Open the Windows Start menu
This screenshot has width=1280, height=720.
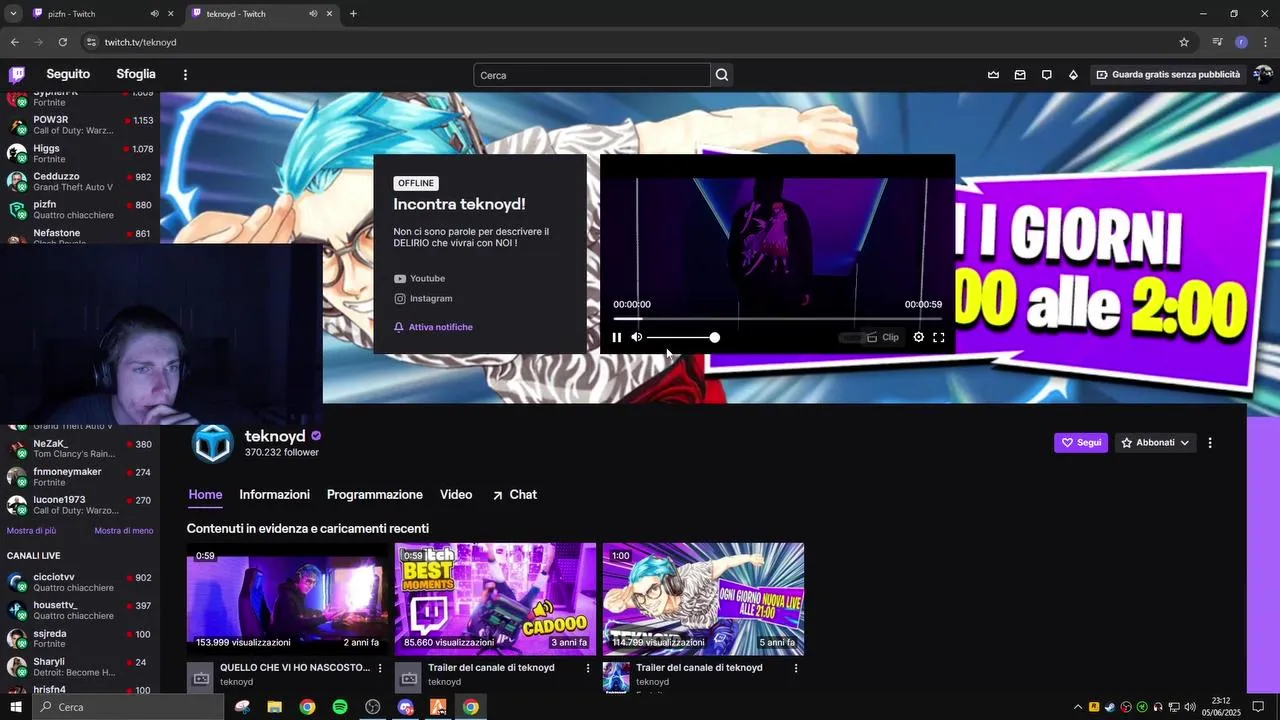(16, 707)
